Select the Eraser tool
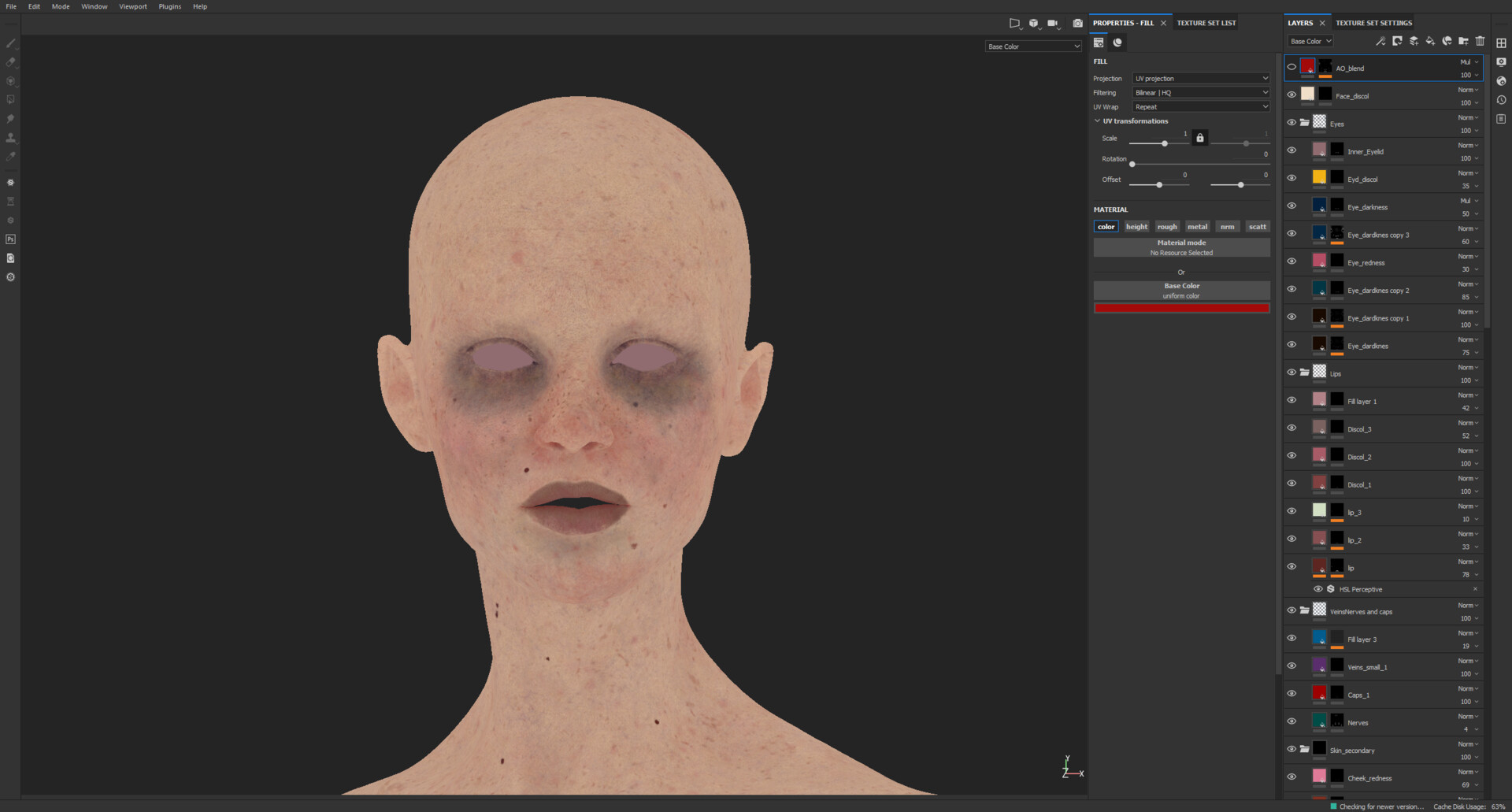The width and height of the screenshot is (1512, 812). [11, 62]
